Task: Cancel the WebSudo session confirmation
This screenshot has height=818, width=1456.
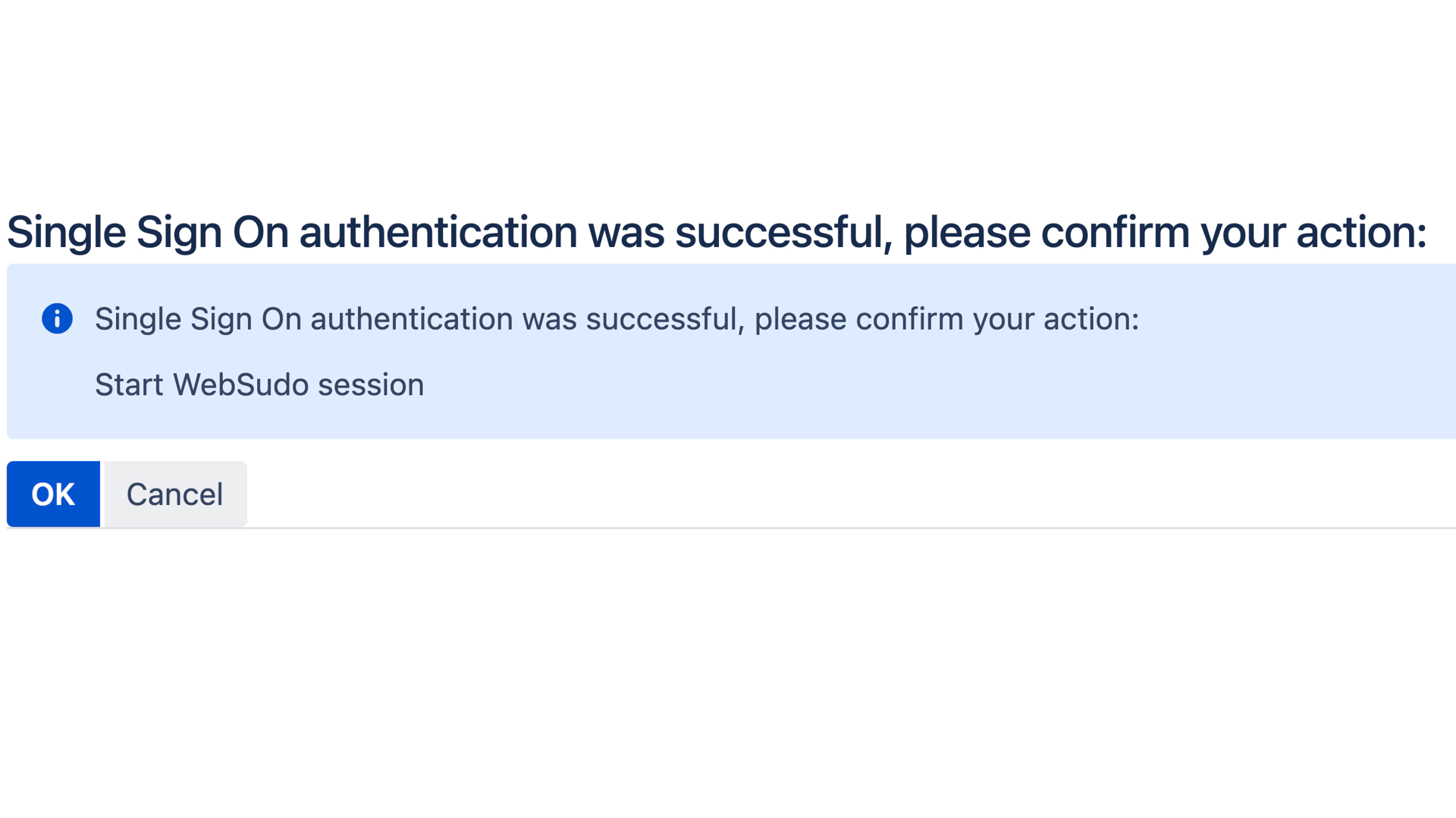Action: point(174,494)
